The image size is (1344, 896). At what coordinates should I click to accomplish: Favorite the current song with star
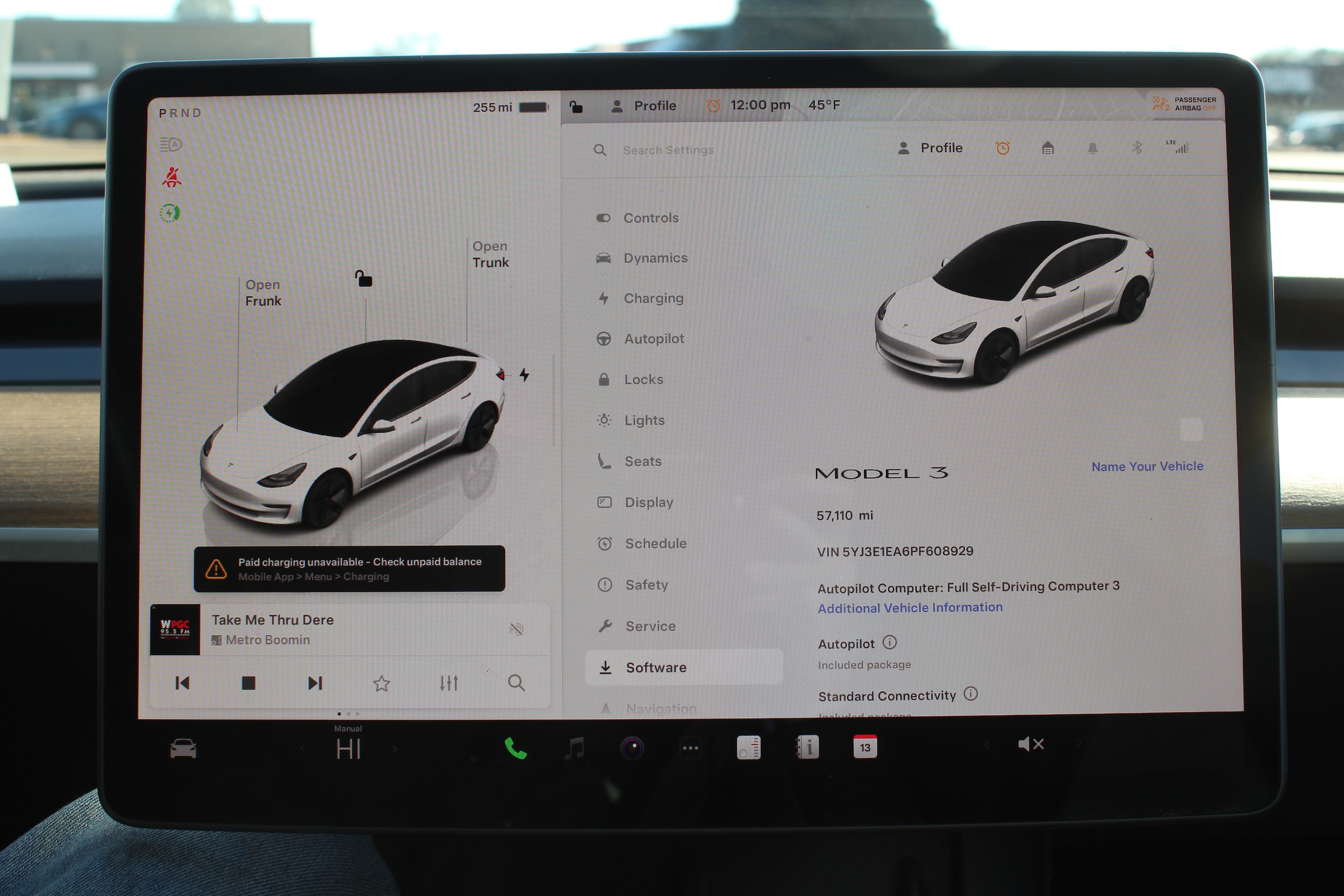(x=381, y=684)
